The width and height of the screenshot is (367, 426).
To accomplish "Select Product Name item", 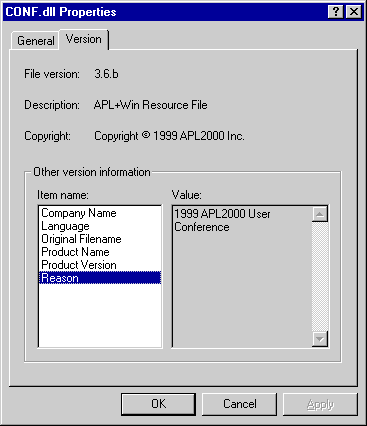I will (100, 252).
